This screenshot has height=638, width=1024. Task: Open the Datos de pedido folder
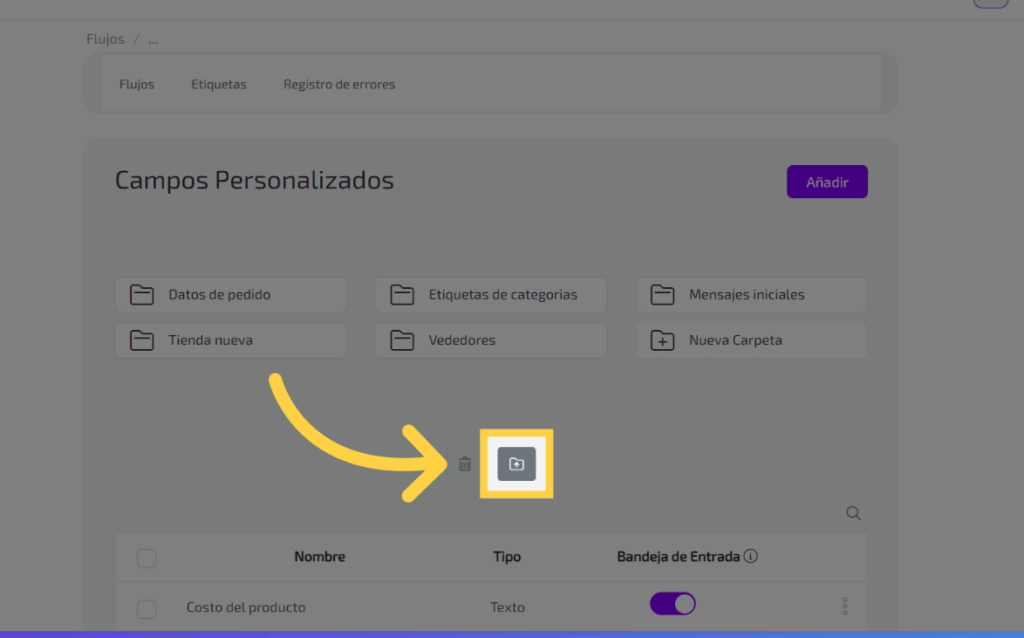(x=231, y=295)
